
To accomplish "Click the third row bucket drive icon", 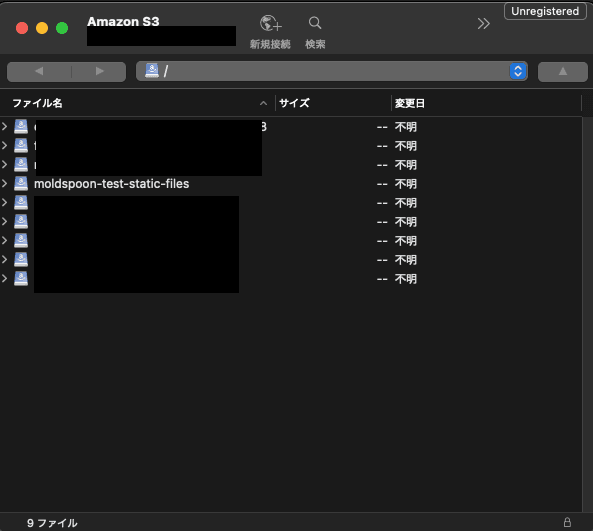I will tap(21, 164).
